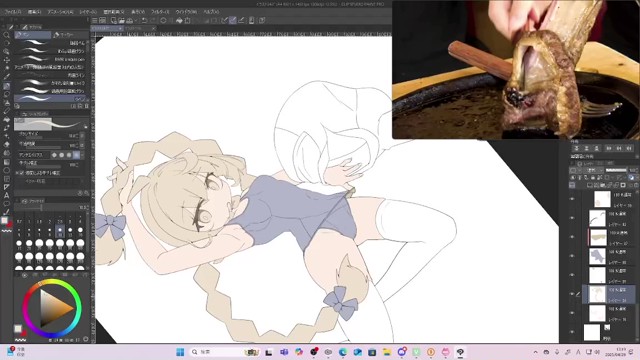Image resolution: width=640 pixels, height=360 pixels.
Task: Open the Layer menu
Action: (x=88, y=12)
